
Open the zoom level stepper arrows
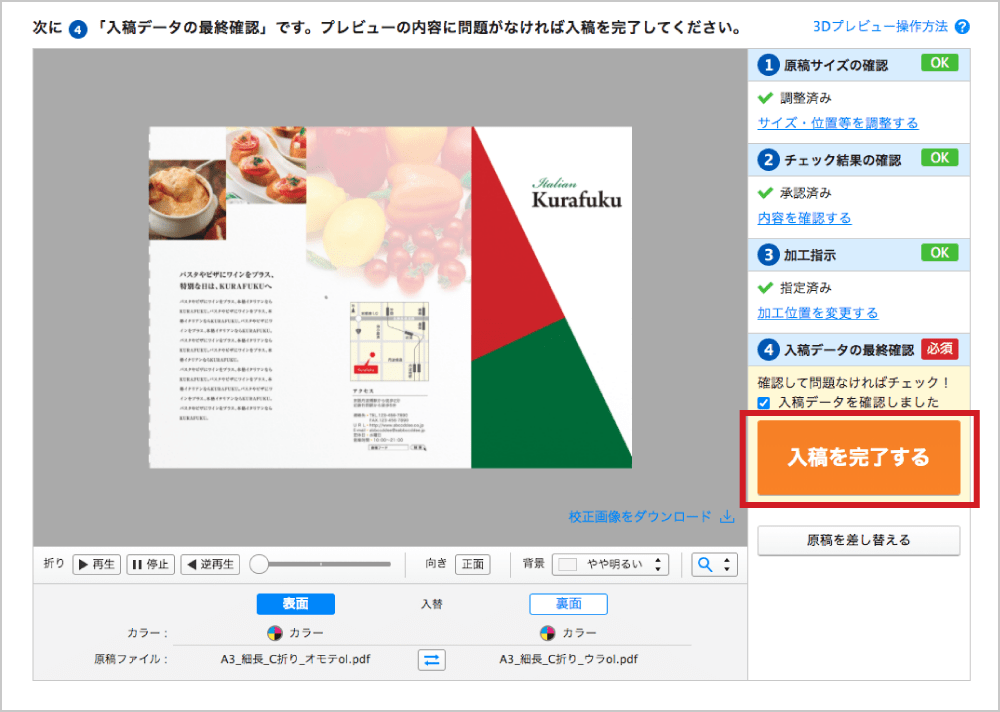pos(727,564)
